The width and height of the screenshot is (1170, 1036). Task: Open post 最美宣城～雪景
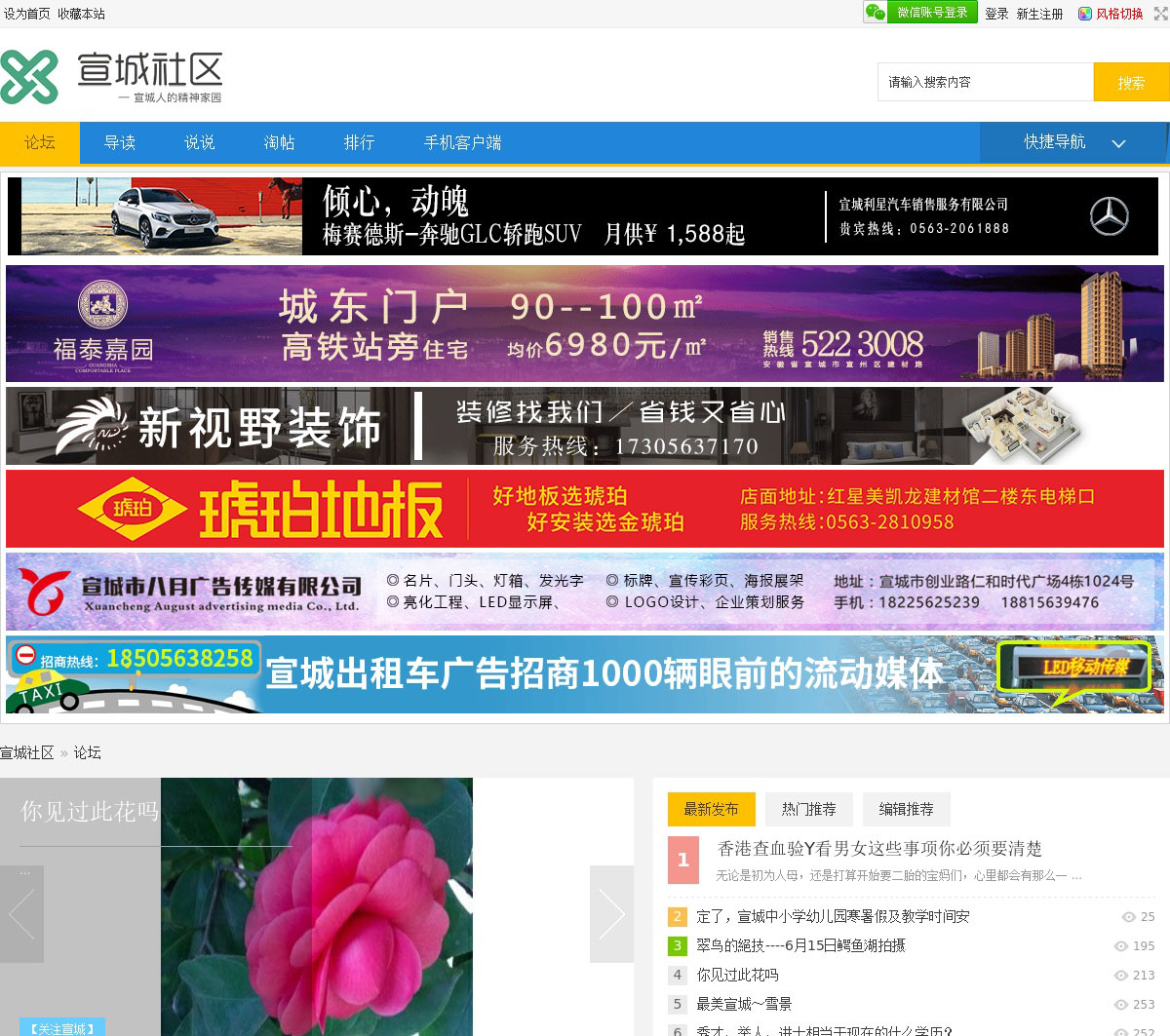744,1004
